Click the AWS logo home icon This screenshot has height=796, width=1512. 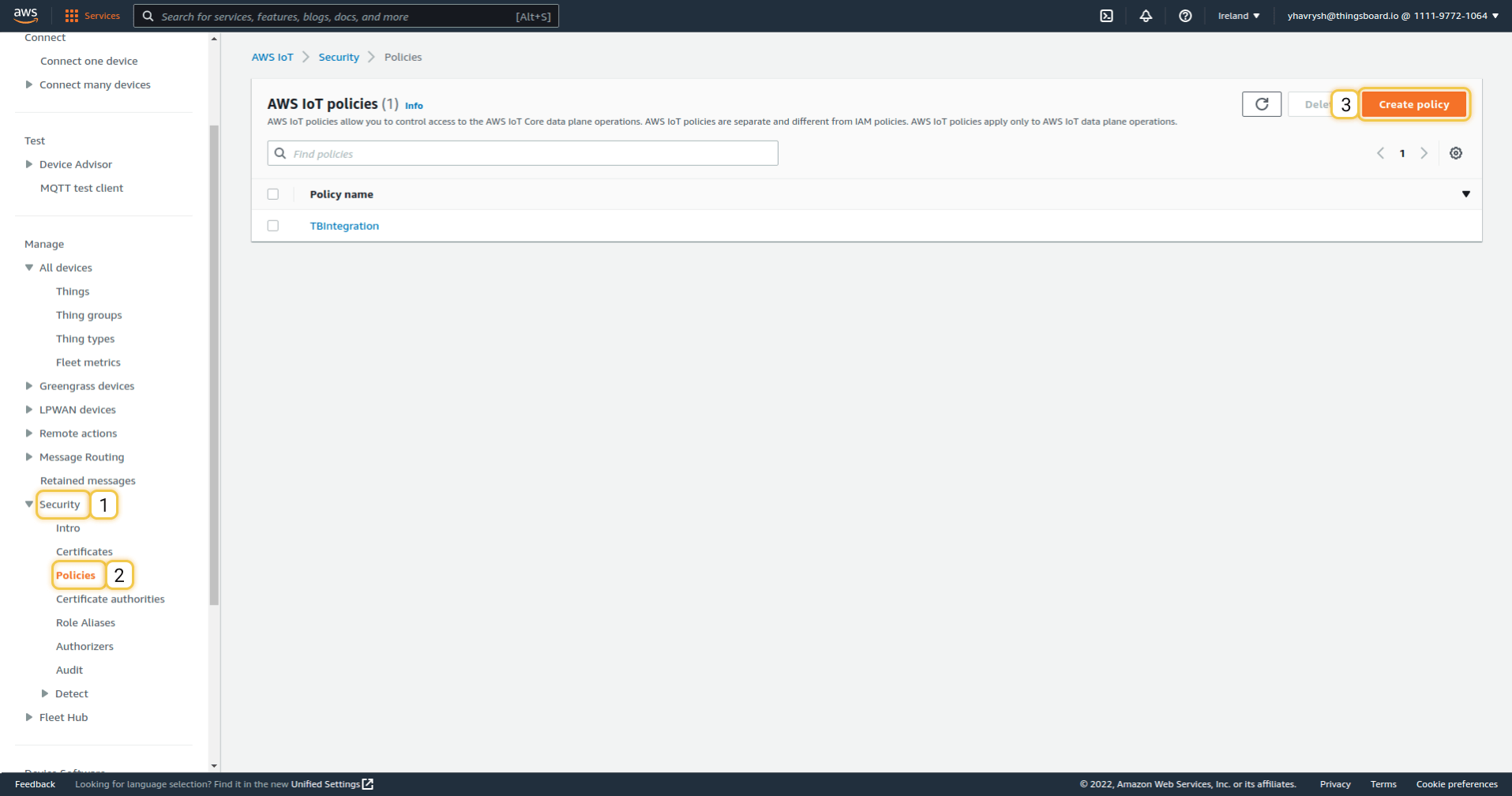coord(25,16)
